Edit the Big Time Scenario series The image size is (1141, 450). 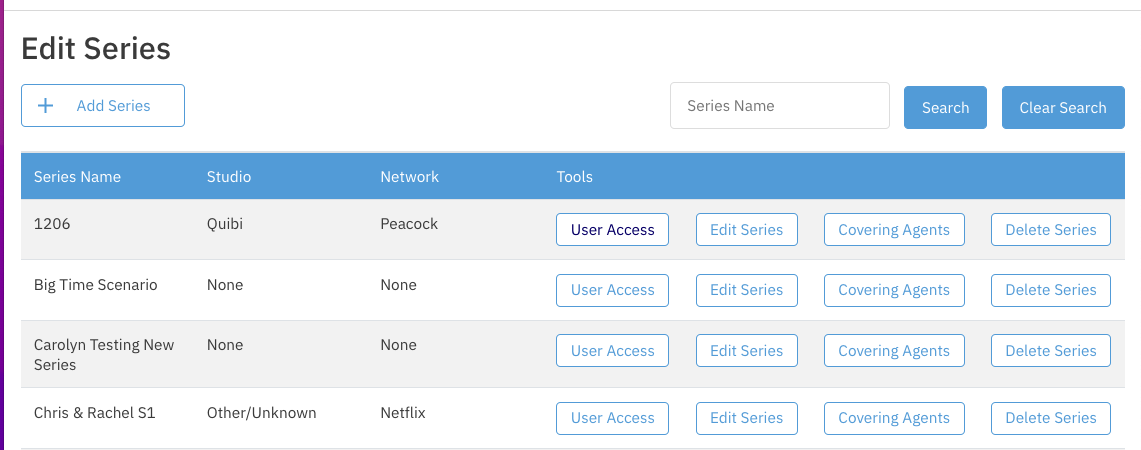click(x=746, y=290)
